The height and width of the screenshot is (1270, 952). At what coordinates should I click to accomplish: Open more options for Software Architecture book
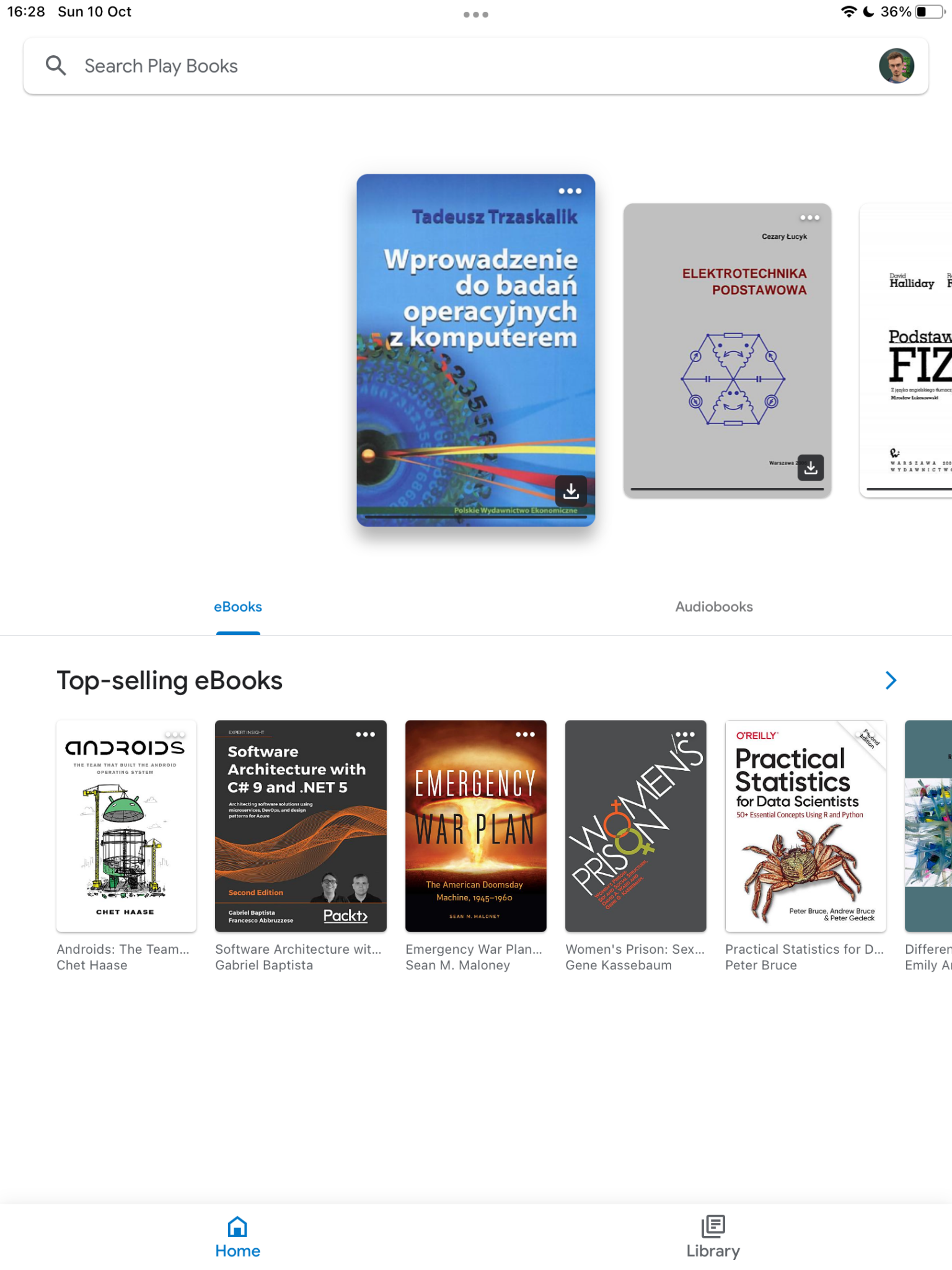365,734
